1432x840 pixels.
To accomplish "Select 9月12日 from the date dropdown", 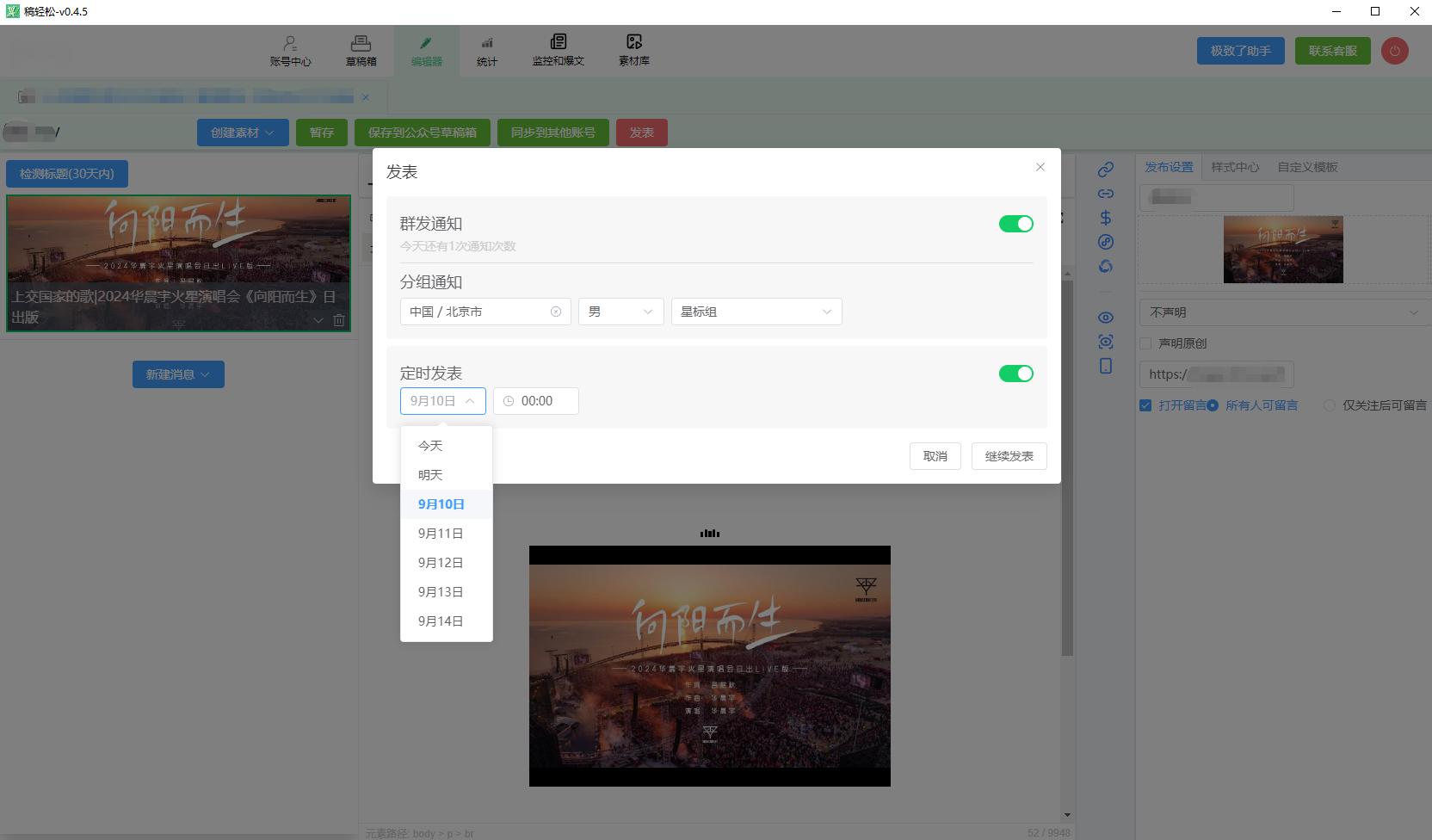I will coord(441,563).
